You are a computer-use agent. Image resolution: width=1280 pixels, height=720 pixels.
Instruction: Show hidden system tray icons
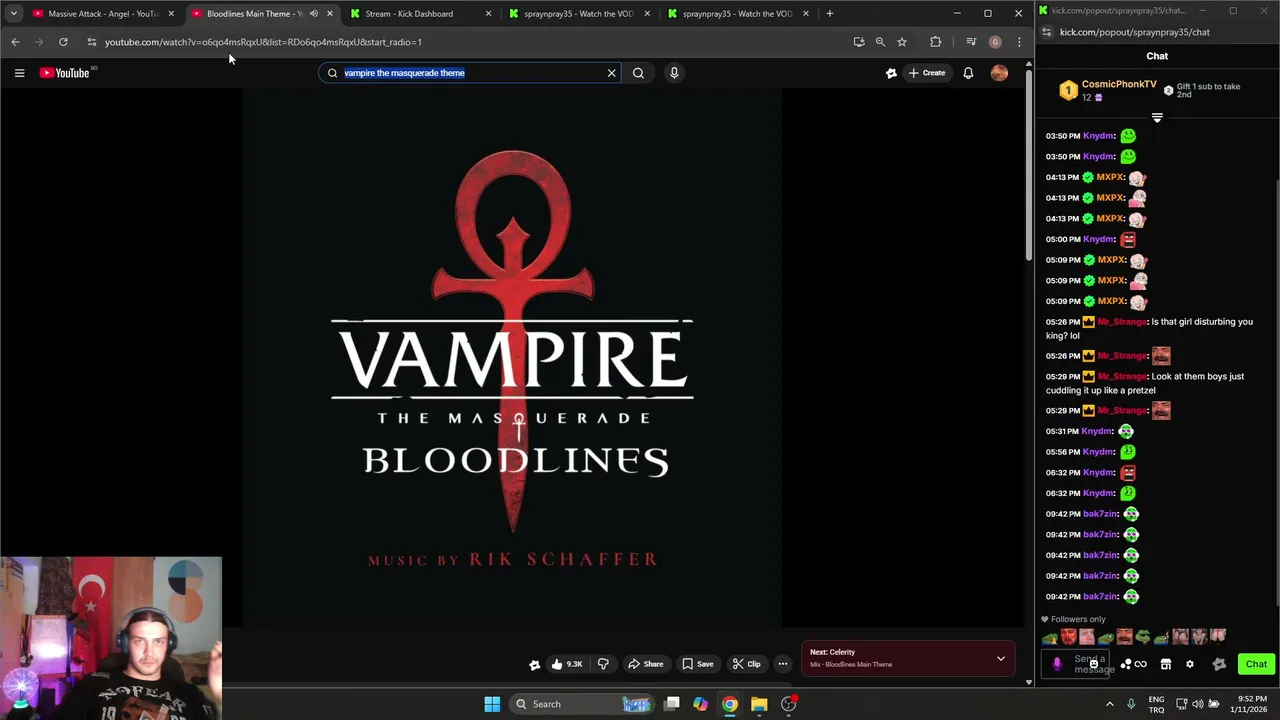pyautogui.click(x=1109, y=704)
